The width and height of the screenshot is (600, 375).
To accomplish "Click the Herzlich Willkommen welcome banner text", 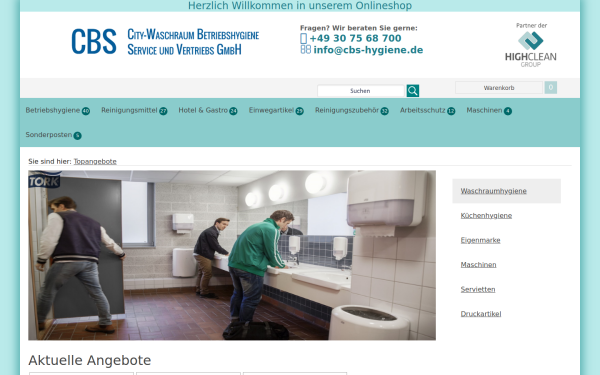I will coord(300,6).
